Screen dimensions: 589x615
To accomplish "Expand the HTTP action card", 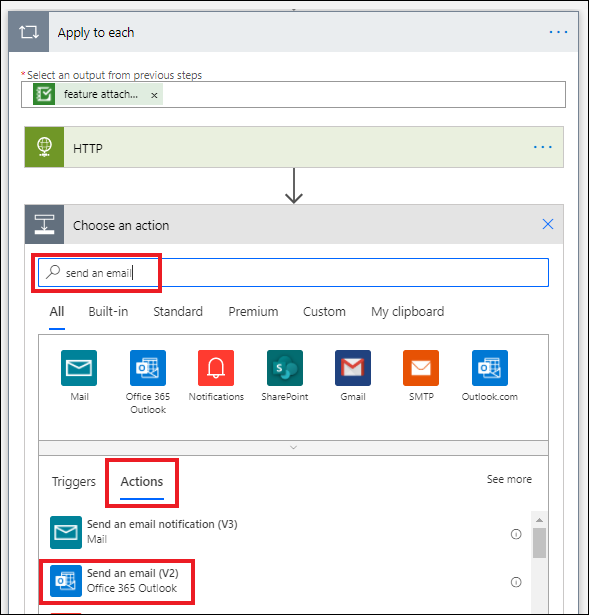I will [x=294, y=147].
